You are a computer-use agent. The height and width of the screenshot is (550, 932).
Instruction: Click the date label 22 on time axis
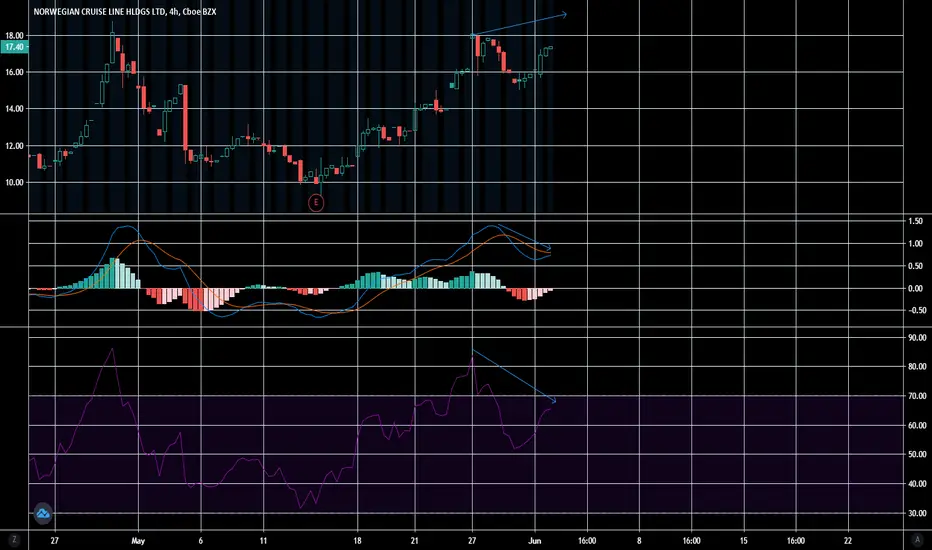[848, 541]
